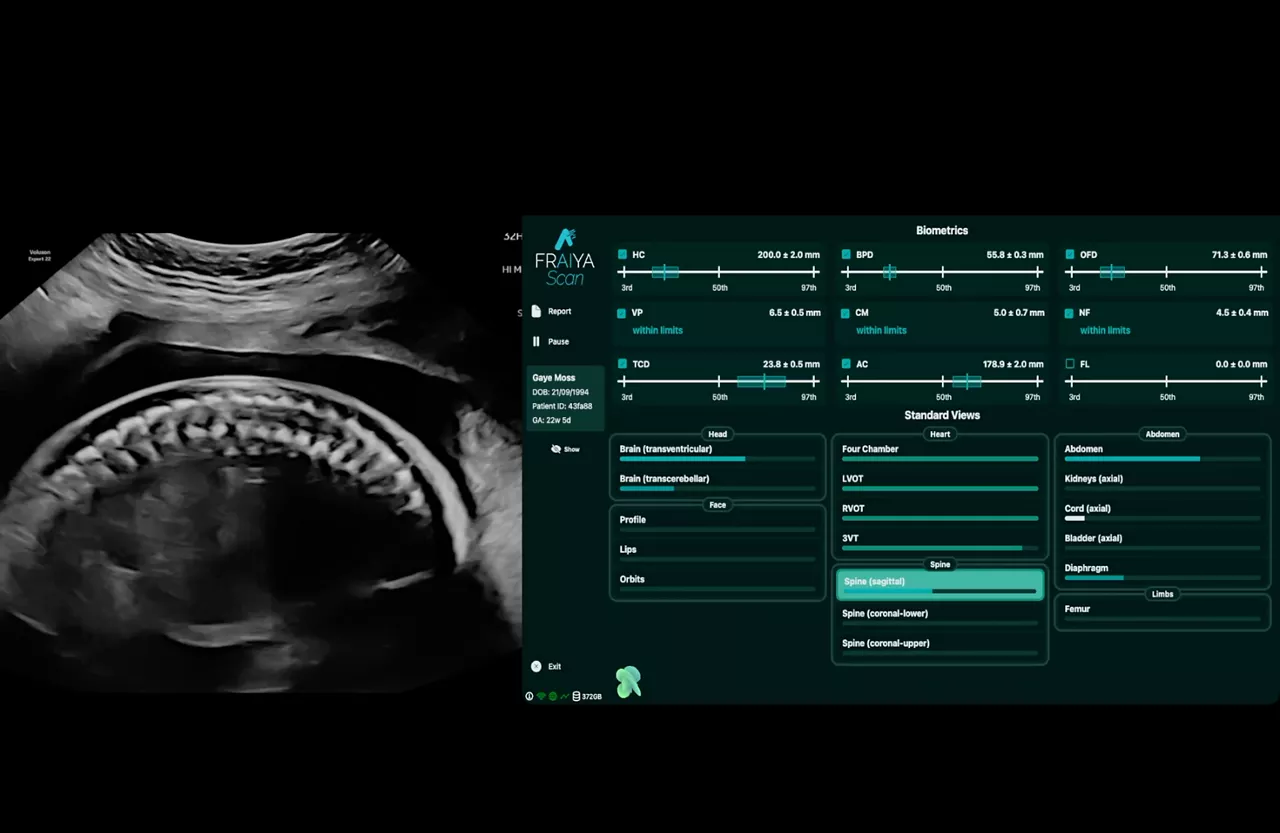
Task: Select the Profile view in Face group
Action: (717, 523)
